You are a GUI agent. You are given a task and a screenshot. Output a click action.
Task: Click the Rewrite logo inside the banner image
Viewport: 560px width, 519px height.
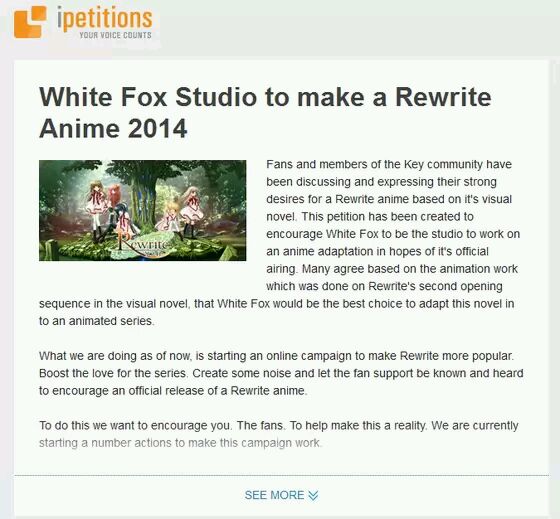(143, 245)
